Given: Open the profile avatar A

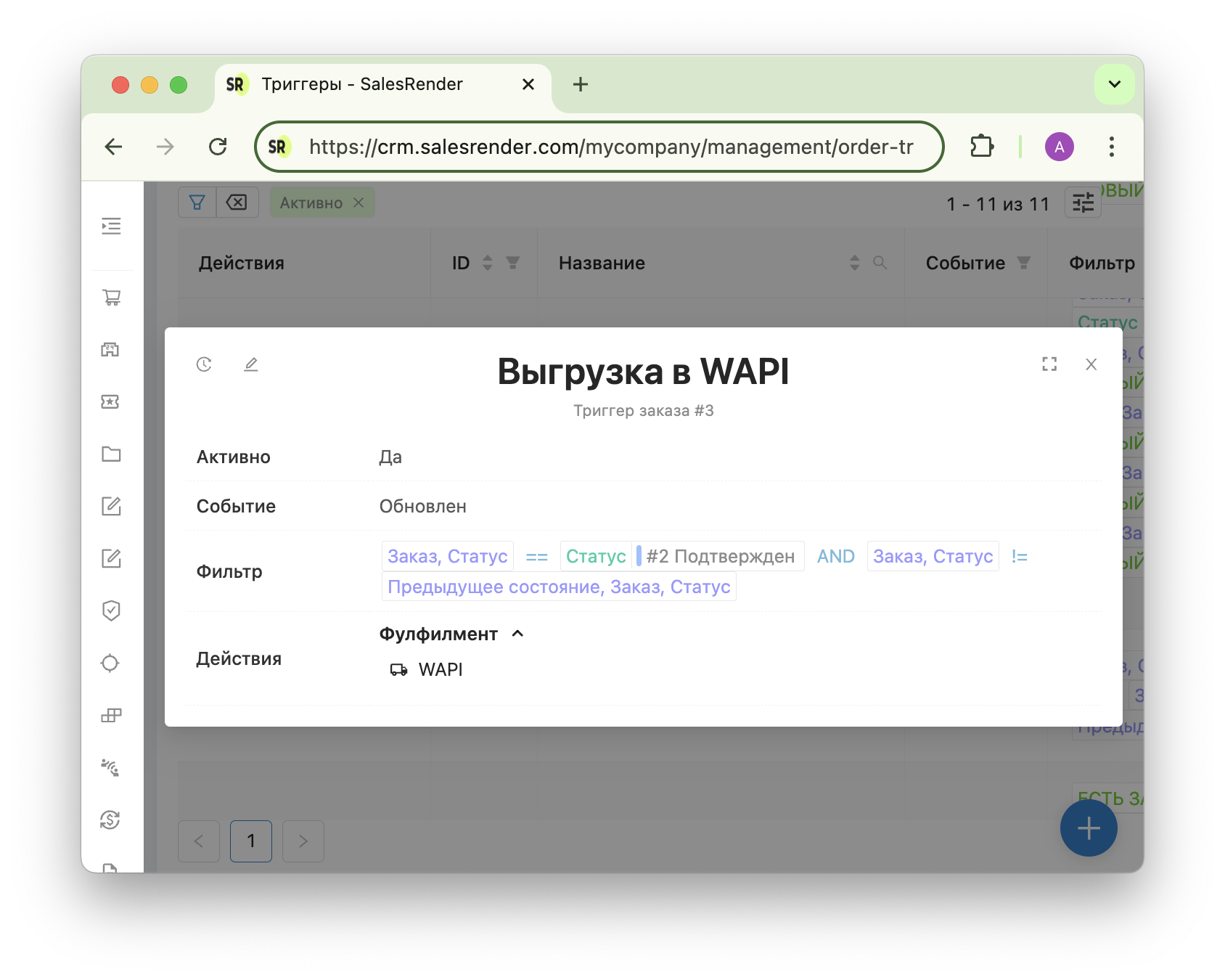Looking at the screenshot, I should (x=1060, y=147).
